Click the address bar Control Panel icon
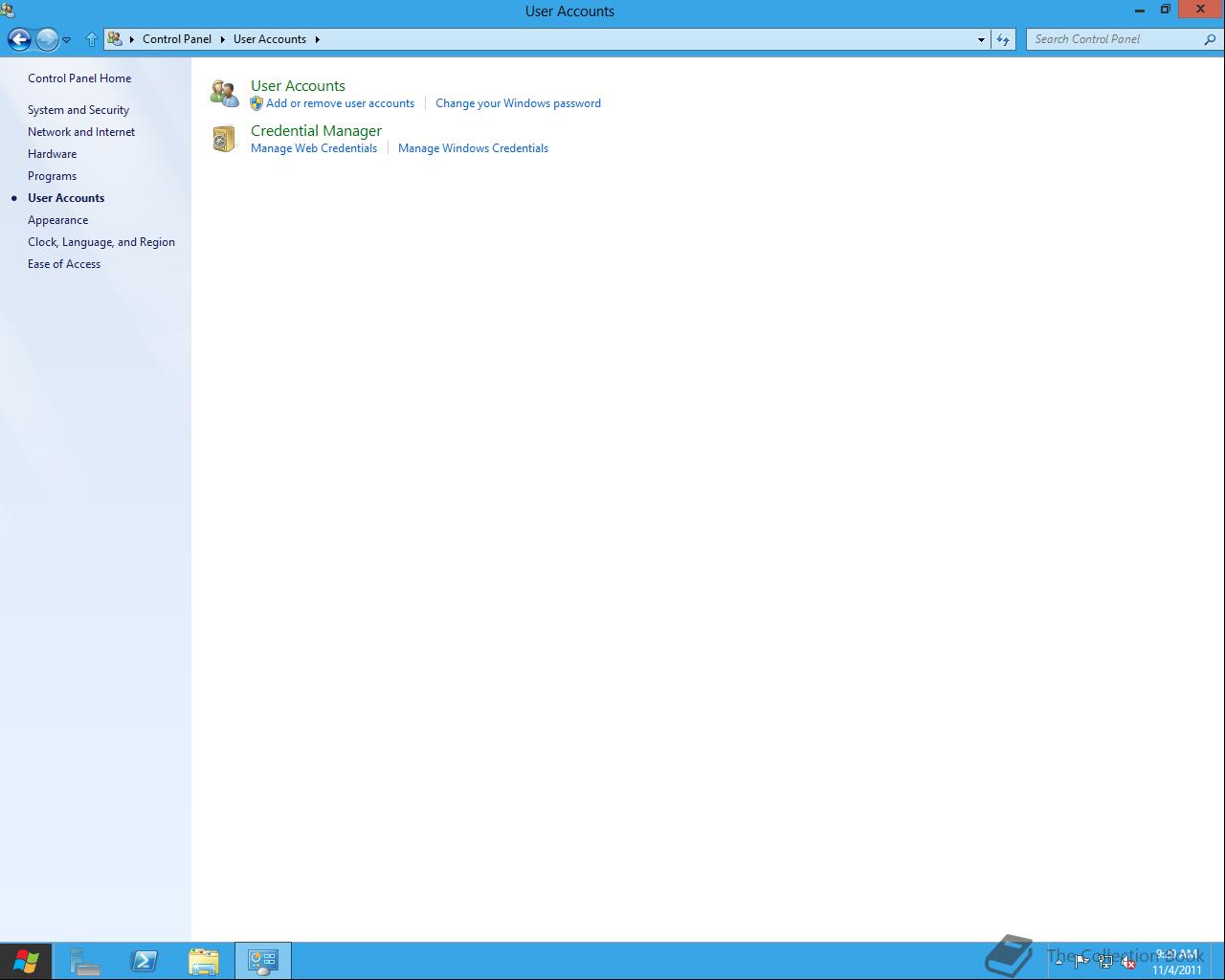 (115, 39)
